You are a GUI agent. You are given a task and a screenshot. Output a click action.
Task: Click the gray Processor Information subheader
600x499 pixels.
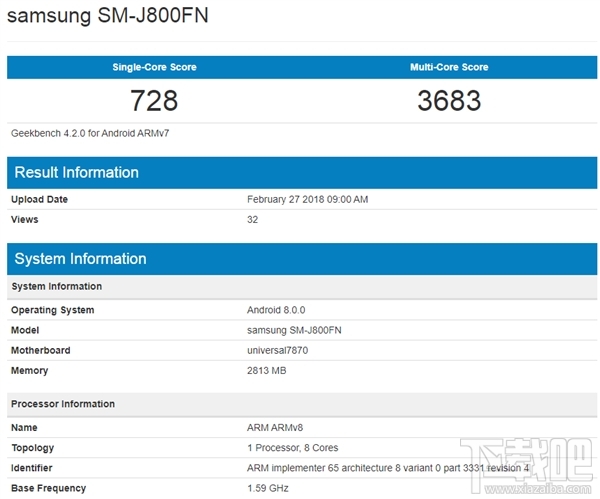(62, 404)
